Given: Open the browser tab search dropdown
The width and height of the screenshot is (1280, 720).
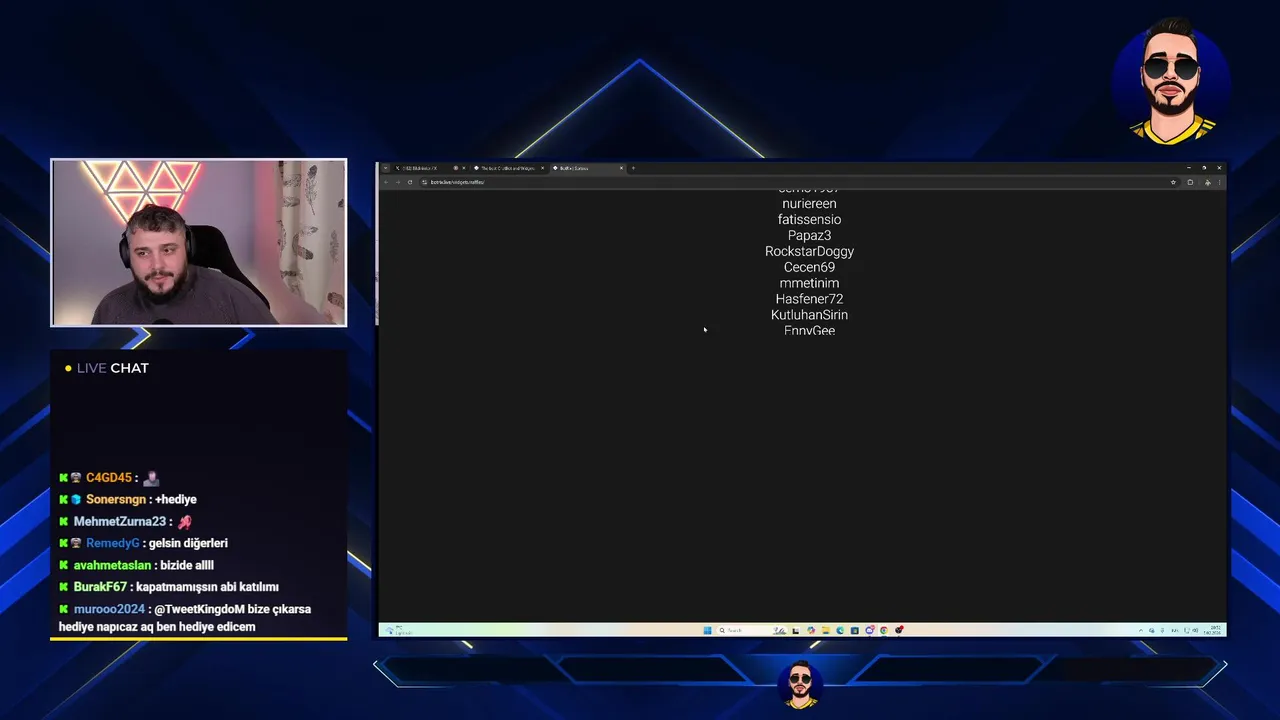Looking at the screenshot, I should click(x=385, y=168).
